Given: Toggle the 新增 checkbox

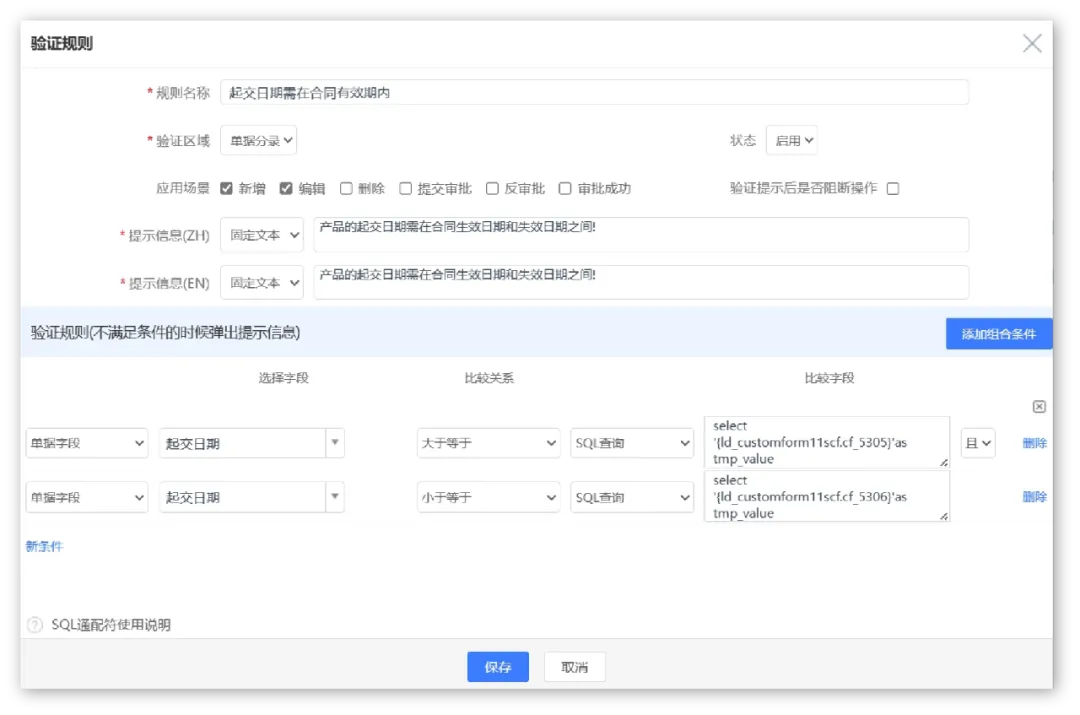Looking at the screenshot, I should (x=227, y=188).
